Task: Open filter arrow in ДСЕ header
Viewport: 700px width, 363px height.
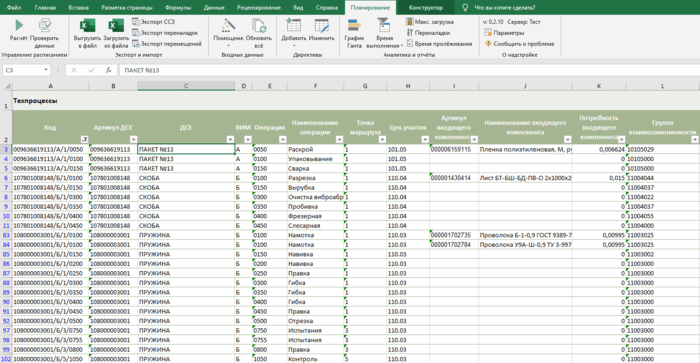Action: click(x=230, y=139)
